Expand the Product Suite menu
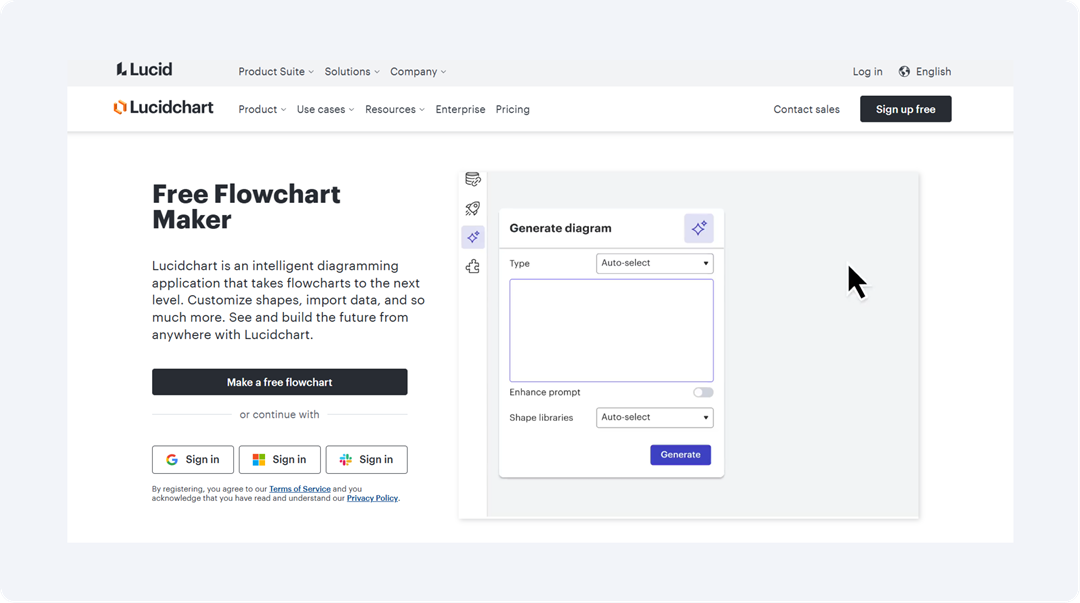 pos(276,72)
